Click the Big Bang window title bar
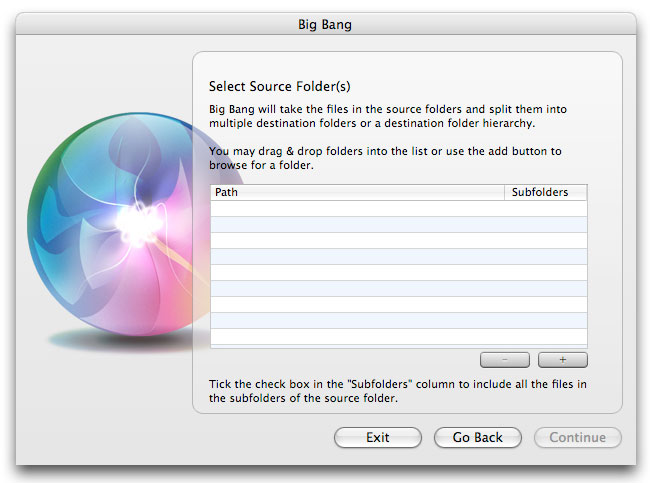Viewport: 652px width, 483px height. pos(326,24)
